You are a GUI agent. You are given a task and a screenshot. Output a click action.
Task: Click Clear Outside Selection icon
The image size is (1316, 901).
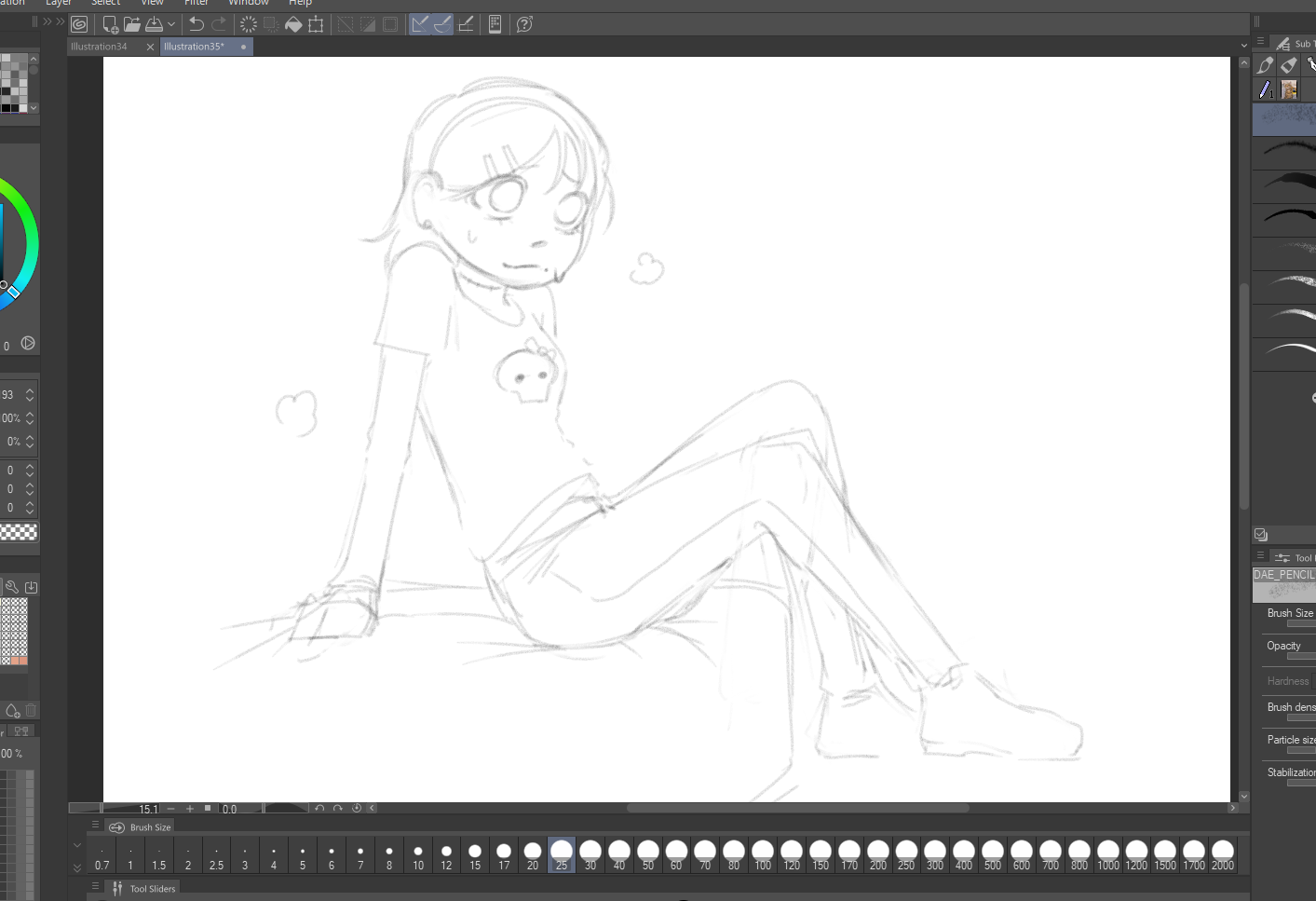coord(271,24)
